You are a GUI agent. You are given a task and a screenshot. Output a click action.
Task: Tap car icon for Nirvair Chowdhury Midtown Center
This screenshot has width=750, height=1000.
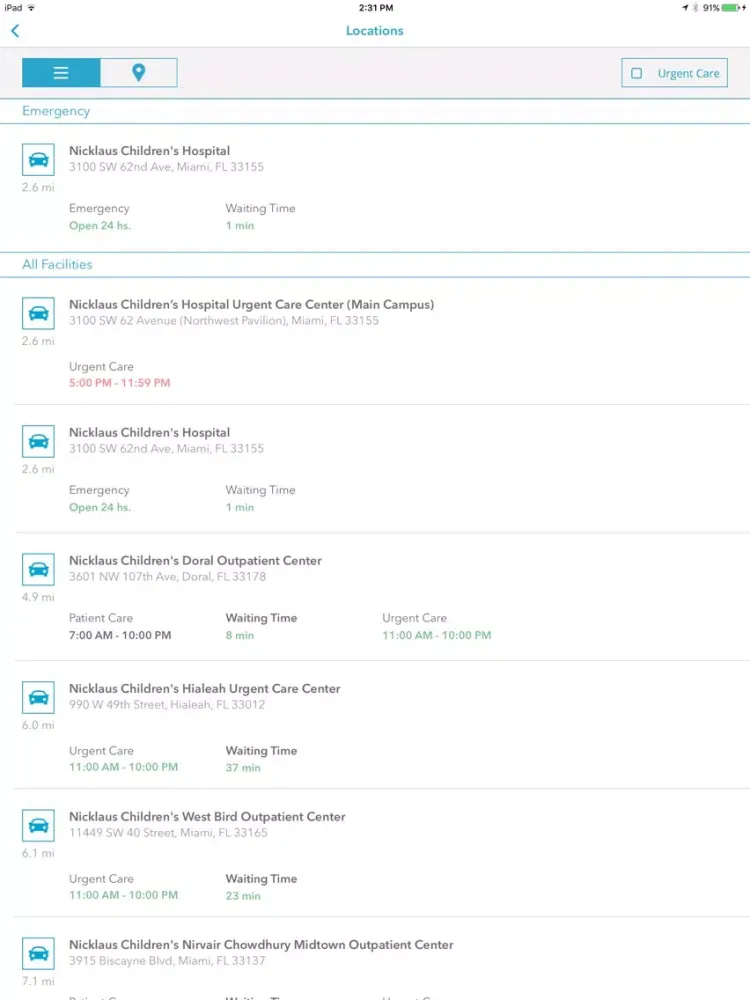point(38,953)
